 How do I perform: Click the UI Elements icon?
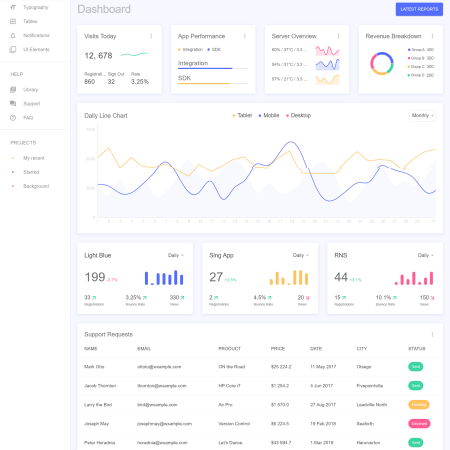coord(13,49)
